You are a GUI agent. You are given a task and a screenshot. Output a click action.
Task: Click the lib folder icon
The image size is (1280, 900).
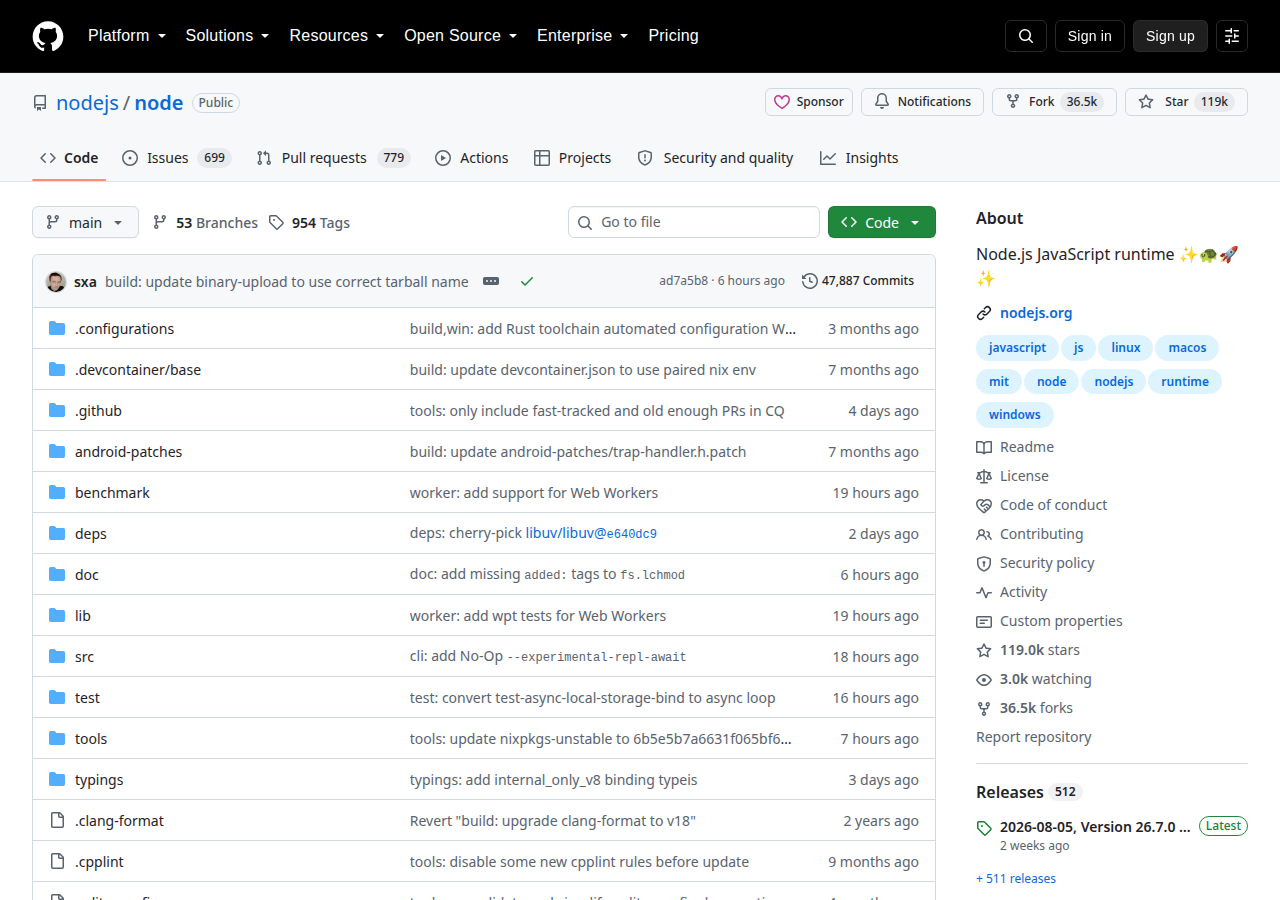(x=57, y=616)
